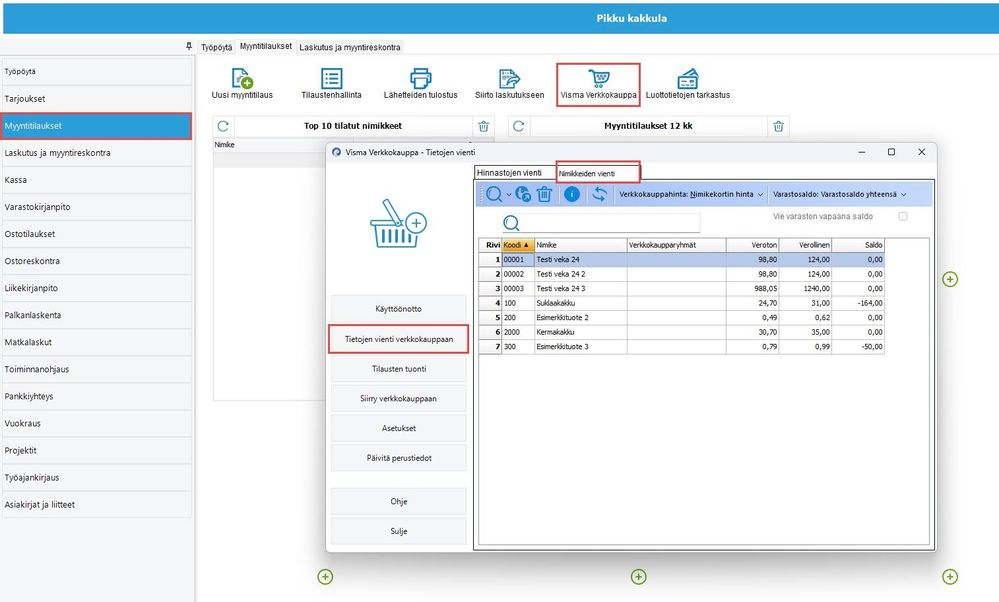Viewport: 999px width, 602px height.
Task: Click the search field above the item table
Action: click(601, 223)
